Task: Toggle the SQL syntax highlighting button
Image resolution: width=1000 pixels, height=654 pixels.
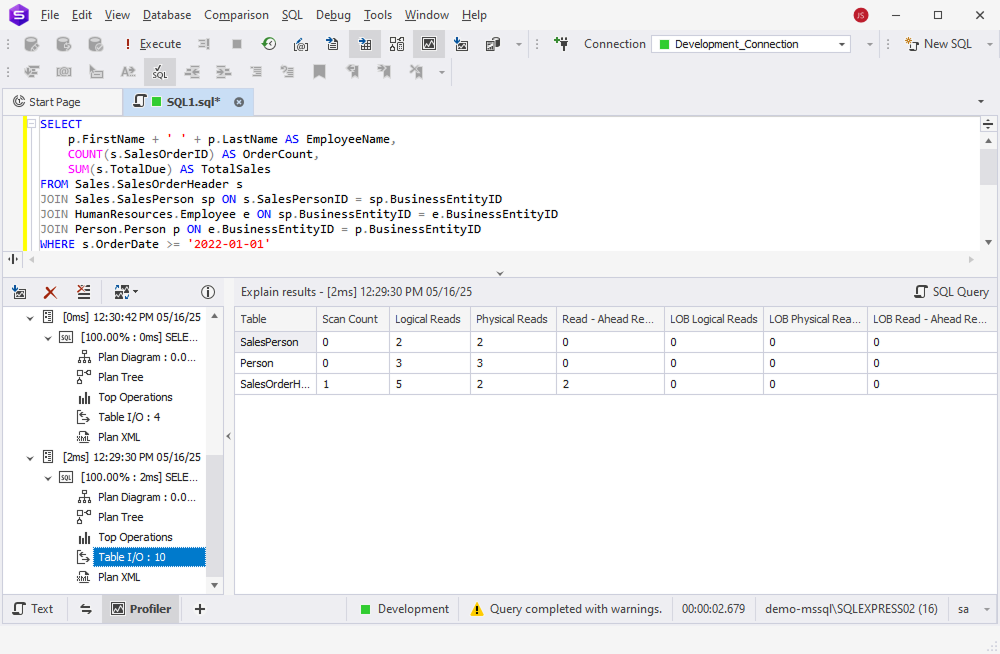Action: point(160,71)
